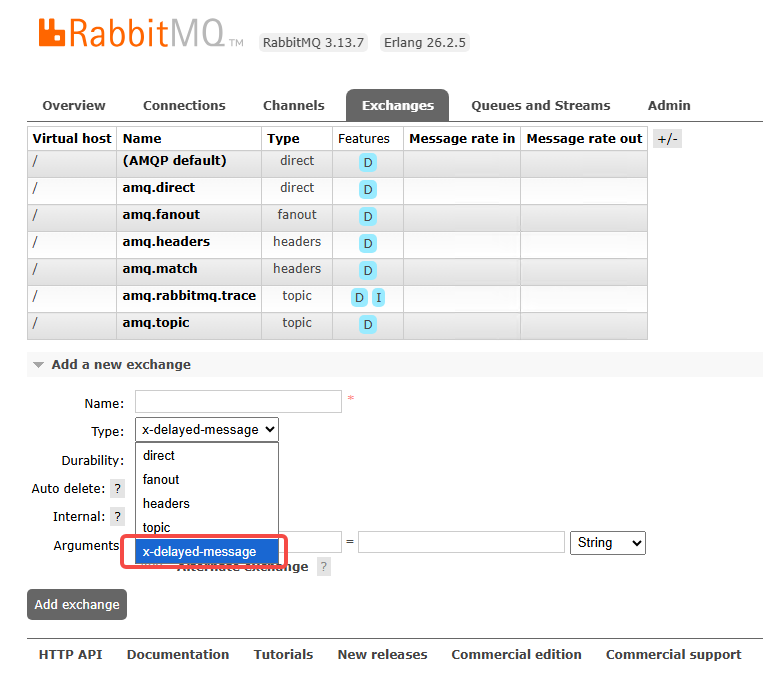Viewport: 763px width, 677px height.
Task: Click the D badge for (AMQP default)
Action: point(367,163)
